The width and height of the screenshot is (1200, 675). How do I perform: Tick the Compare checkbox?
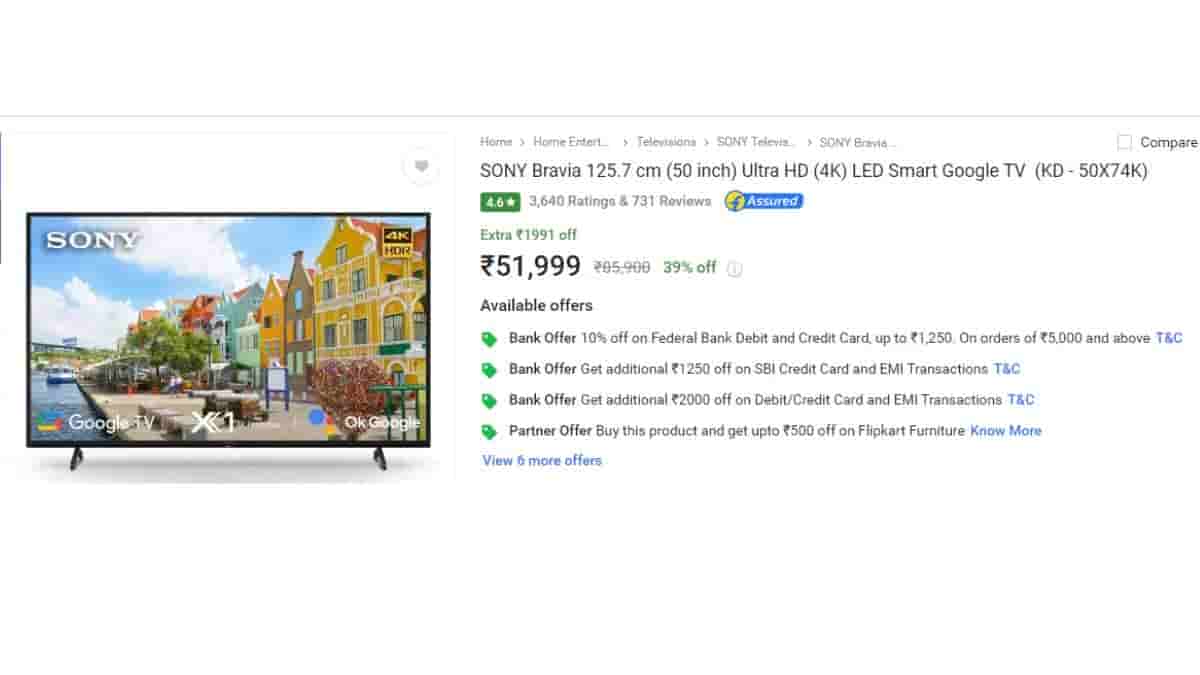1125,143
